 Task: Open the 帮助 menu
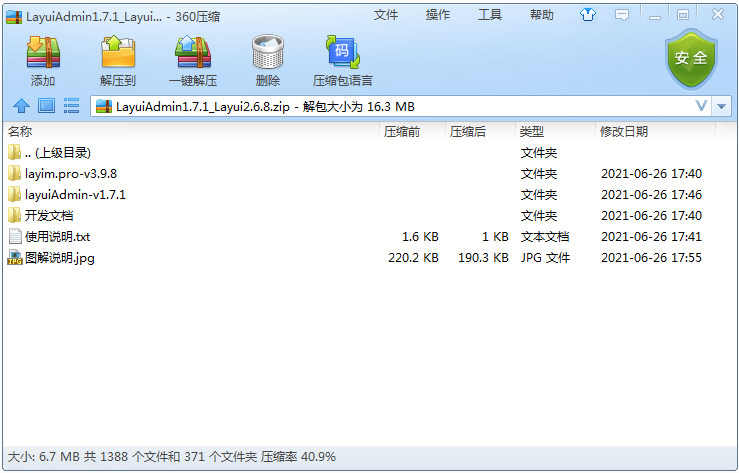click(542, 15)
